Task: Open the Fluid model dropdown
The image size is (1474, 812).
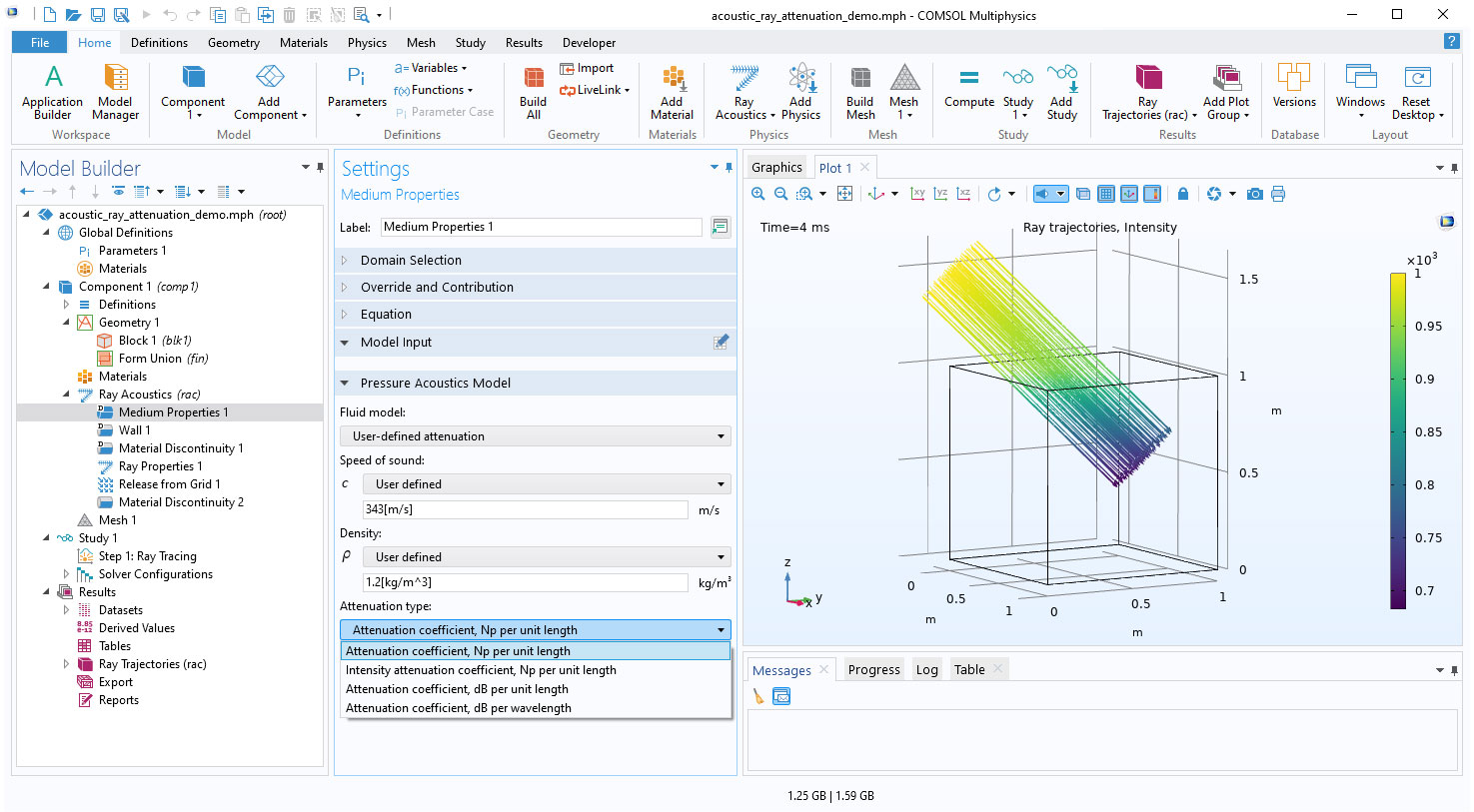Action: click(x=535, y=436)
